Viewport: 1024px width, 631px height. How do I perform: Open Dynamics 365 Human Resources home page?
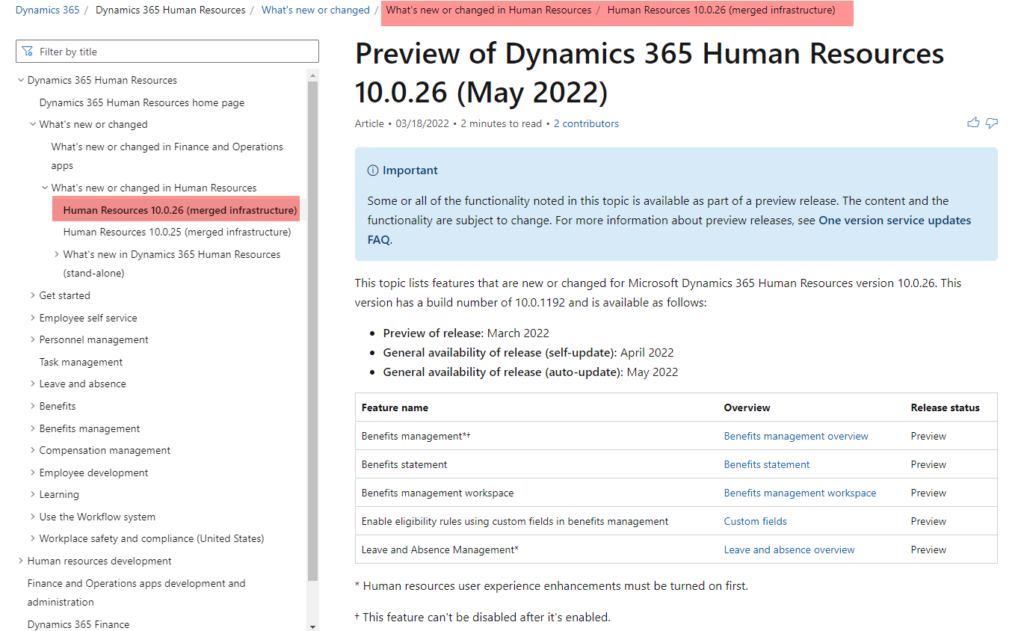point(142,103)
